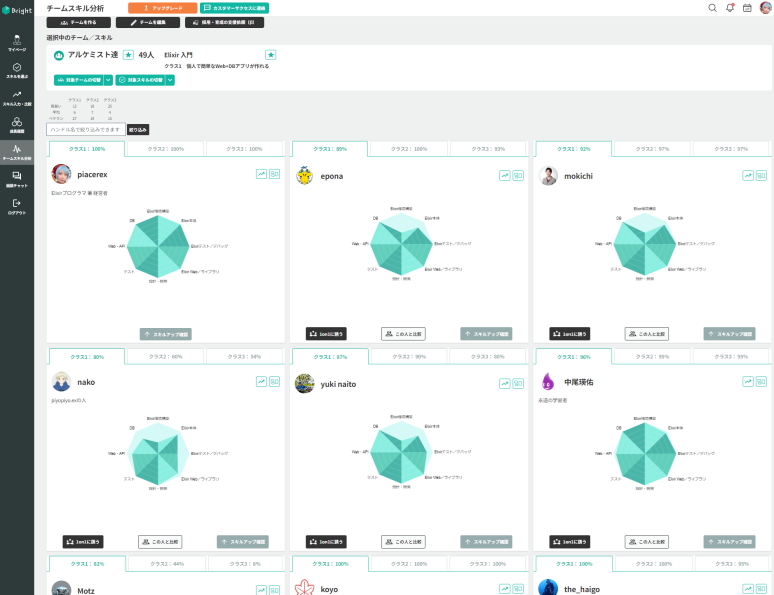Toggle favorite star for Elixir 入門 skill

pyautogui.click(x=271, y=55)
